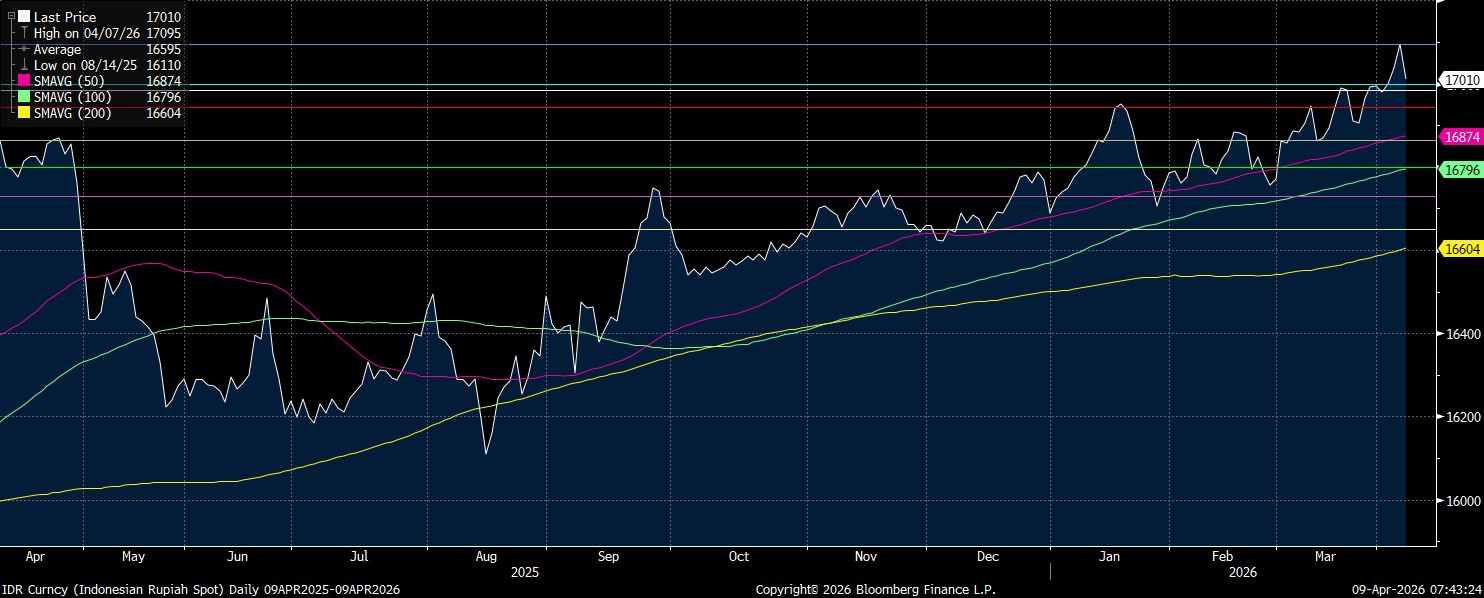Click the green SMAVG (100) legend swatch

pyautogui.click(x=24, y=97)
